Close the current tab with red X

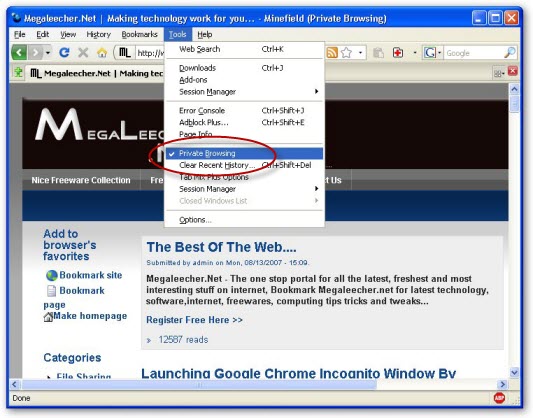[513, 71]
